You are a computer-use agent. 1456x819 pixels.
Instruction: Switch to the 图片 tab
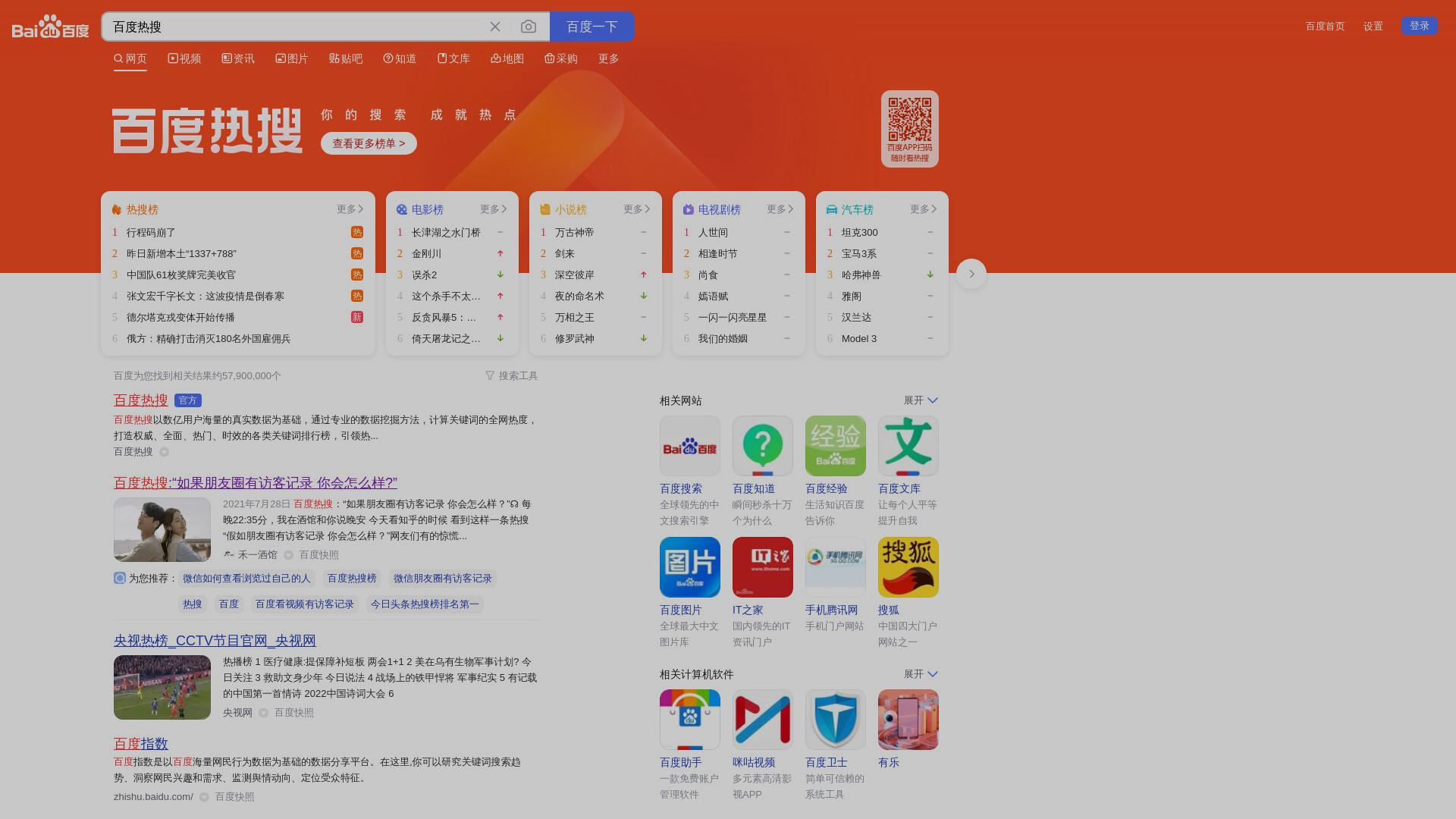(x=292, y=58)
